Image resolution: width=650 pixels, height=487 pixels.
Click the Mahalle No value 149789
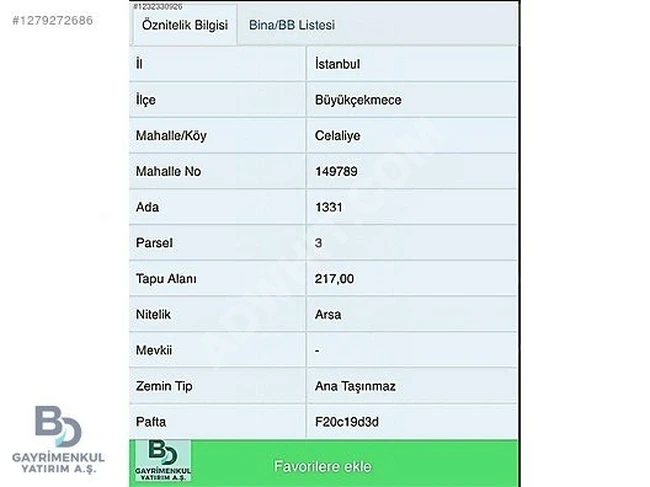click(x=336, y=171)
